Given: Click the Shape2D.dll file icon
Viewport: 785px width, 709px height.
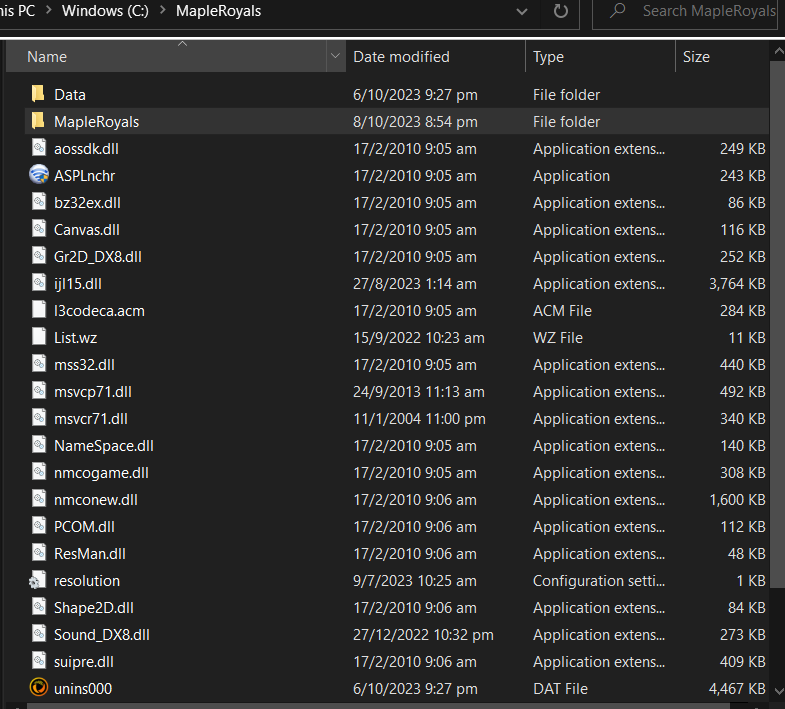Looking at the screenshot, I should pyautogui.click(x=39, y=607).
